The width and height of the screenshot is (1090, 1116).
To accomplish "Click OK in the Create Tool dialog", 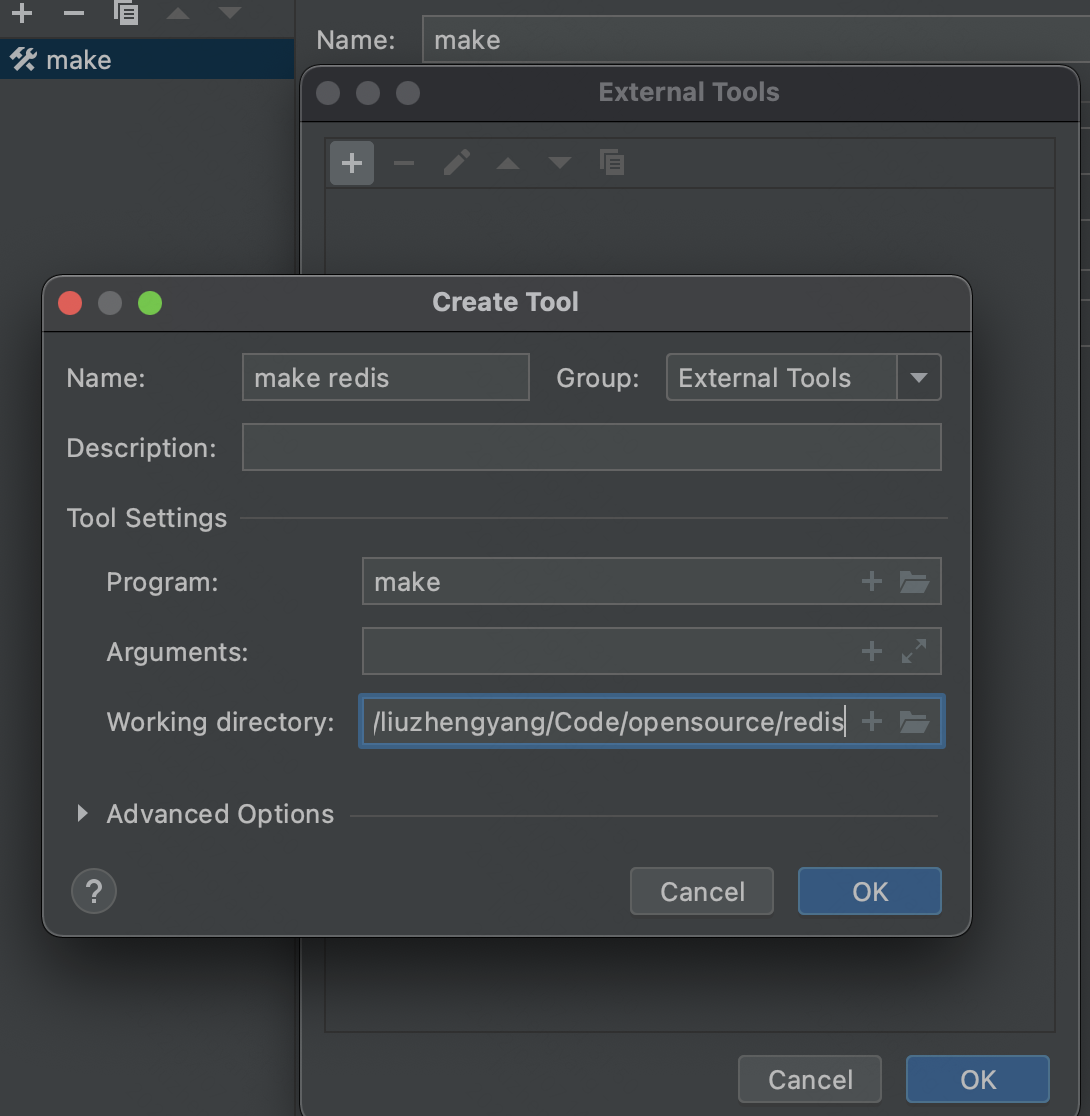I will (869, 891).
